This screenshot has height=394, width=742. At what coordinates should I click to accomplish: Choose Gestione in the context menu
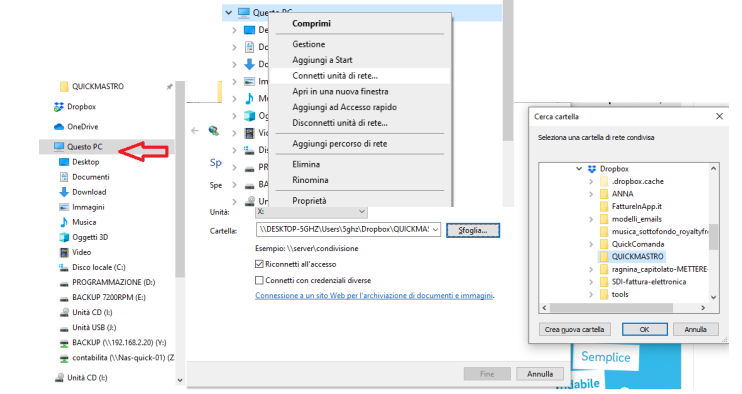click(360, 44)
